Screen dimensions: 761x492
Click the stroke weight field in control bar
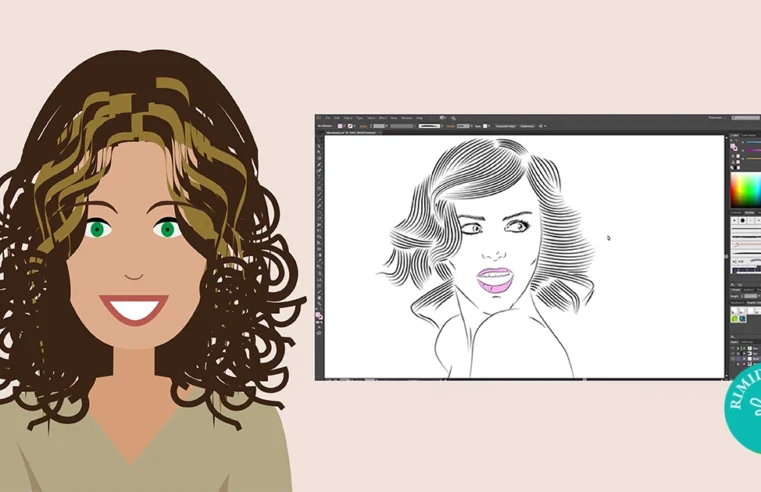[x=379, y=126]
